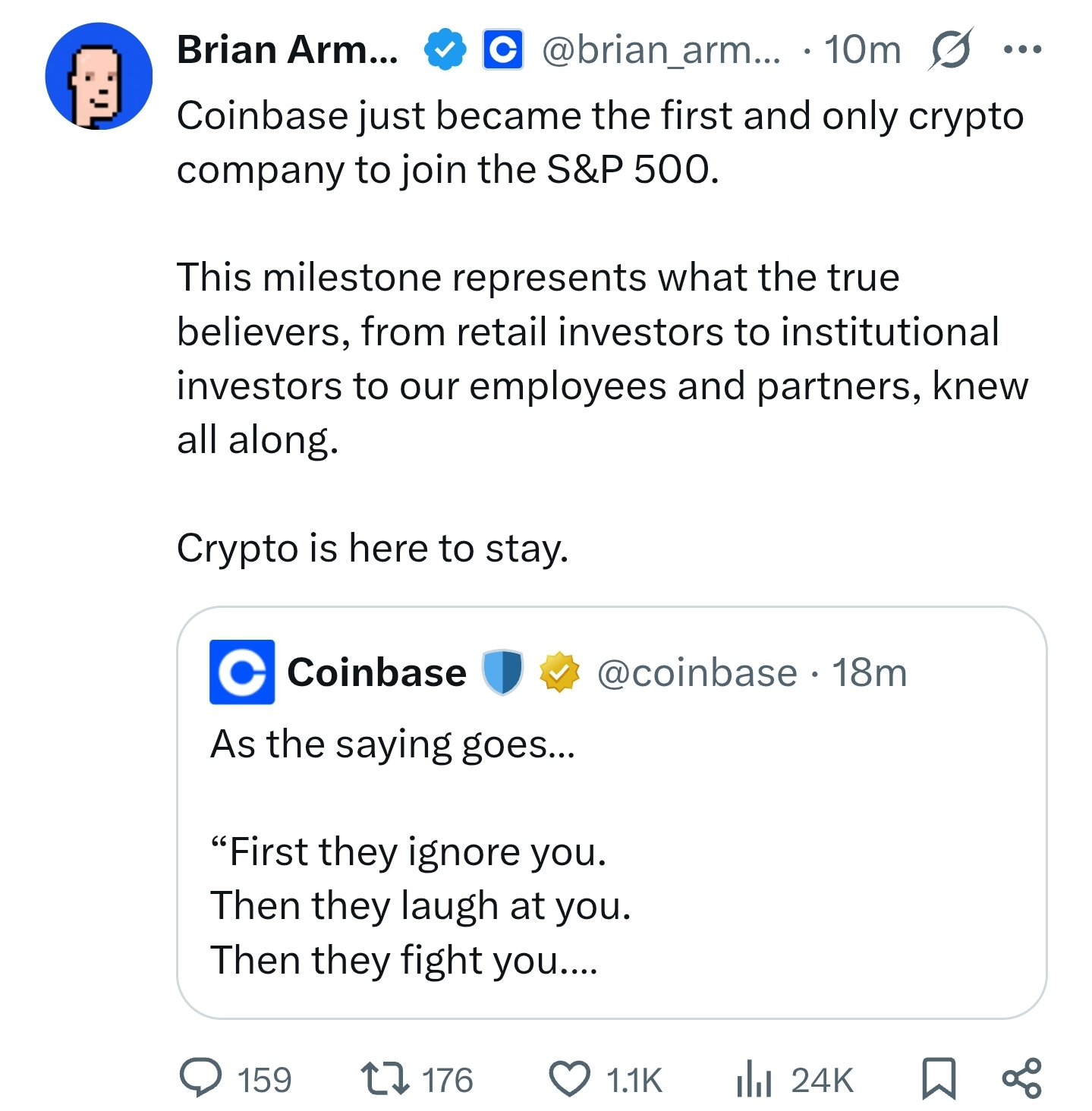The height and width of the screenshot is (1111, 1092).
Task: Open Brian Armstrong's profile avatar
Action: point(99,74)
